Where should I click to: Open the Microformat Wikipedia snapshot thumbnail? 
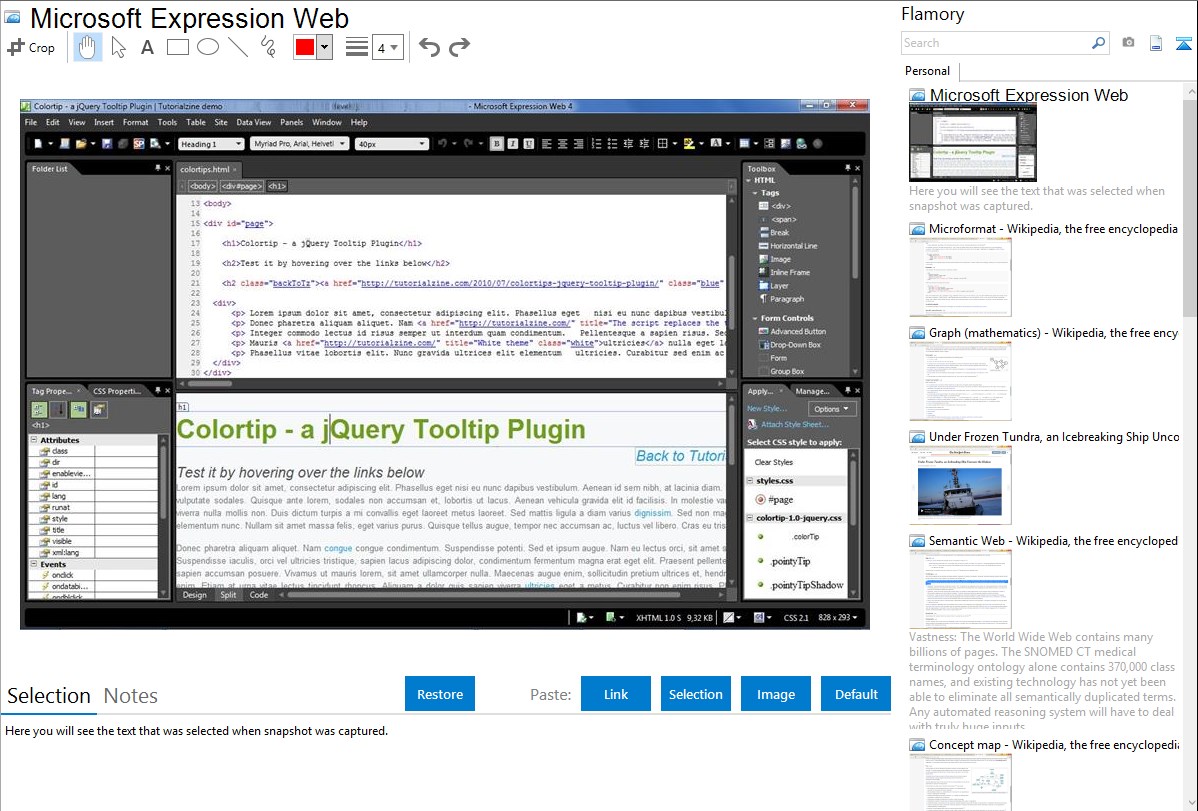[960, 277]
